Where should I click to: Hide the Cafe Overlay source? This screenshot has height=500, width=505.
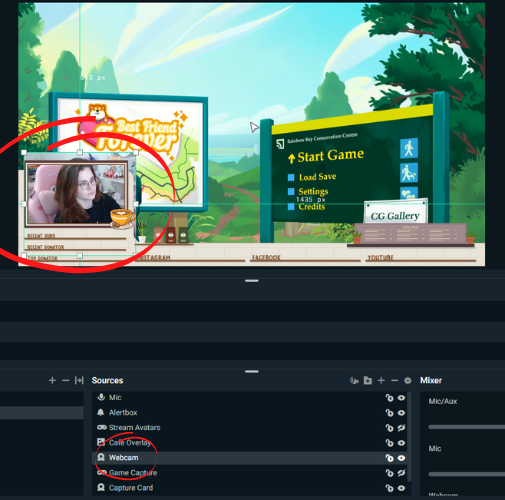pyautogui.click(x=401, y=443)
